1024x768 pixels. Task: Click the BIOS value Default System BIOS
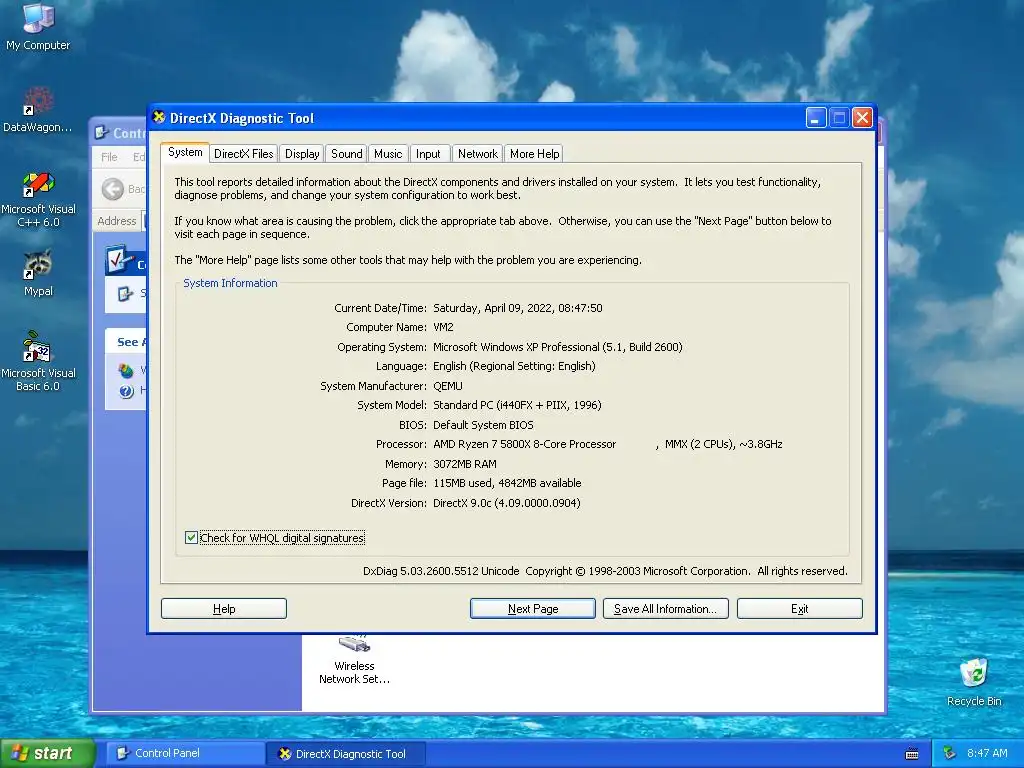pyautogui.click(x=483, y=425)
